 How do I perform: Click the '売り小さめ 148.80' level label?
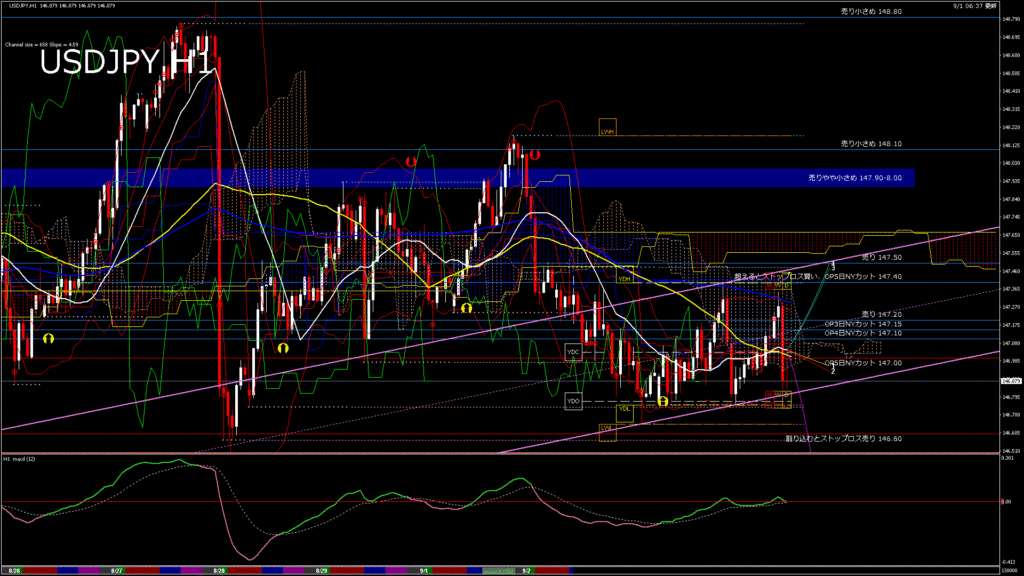point(871,11)
